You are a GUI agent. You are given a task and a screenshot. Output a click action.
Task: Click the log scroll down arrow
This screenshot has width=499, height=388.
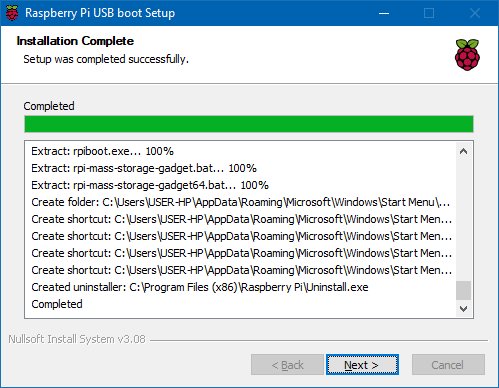pos(463,309)
